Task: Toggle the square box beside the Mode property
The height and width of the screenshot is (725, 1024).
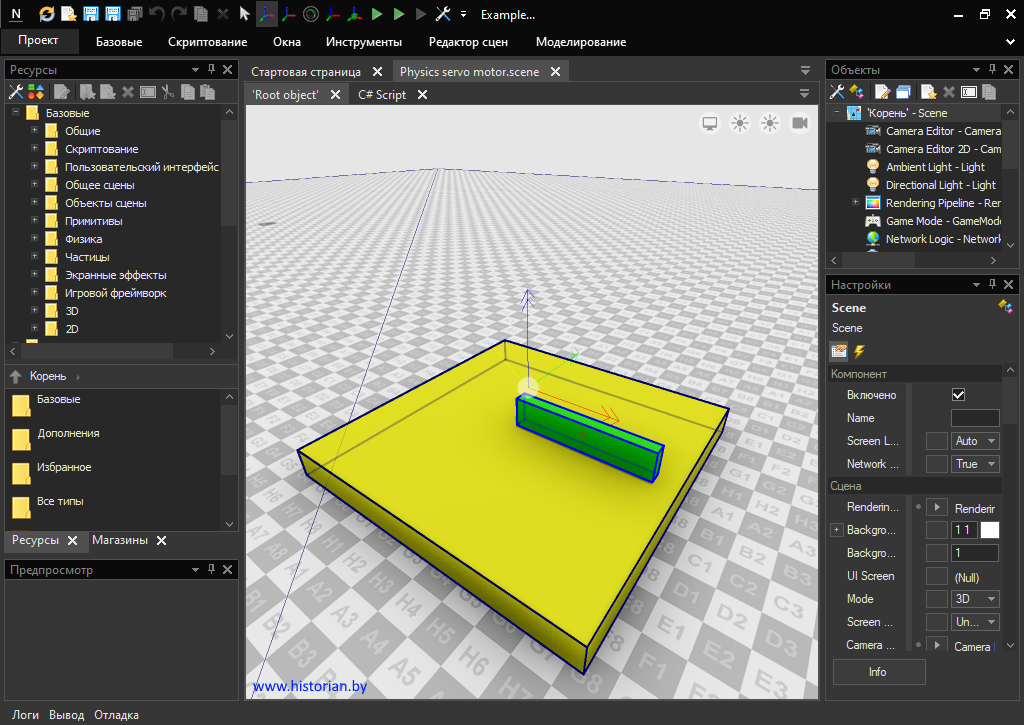Action: pos(936,599)
